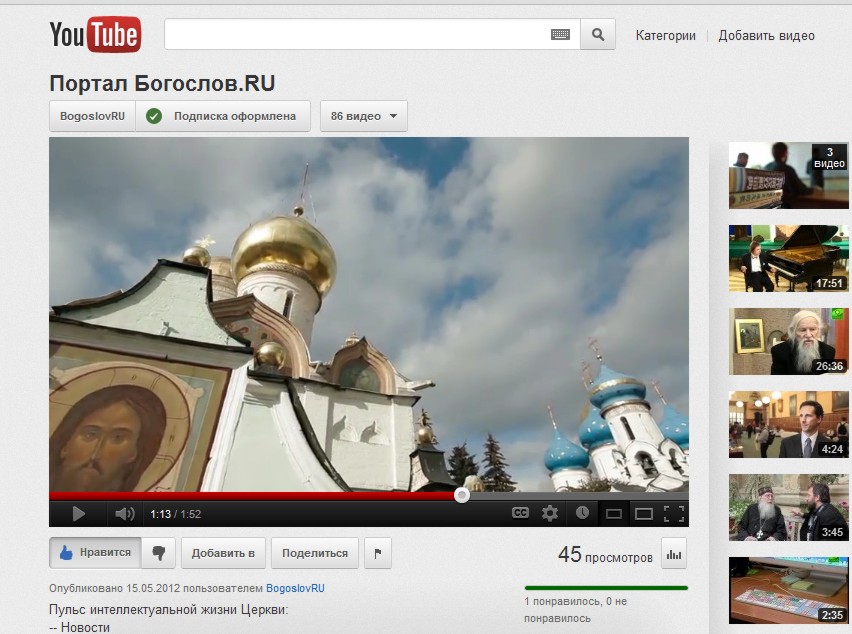Click the BogoslovRU channel button
This screenshot has height=634, width=852.
coord(92,116)
